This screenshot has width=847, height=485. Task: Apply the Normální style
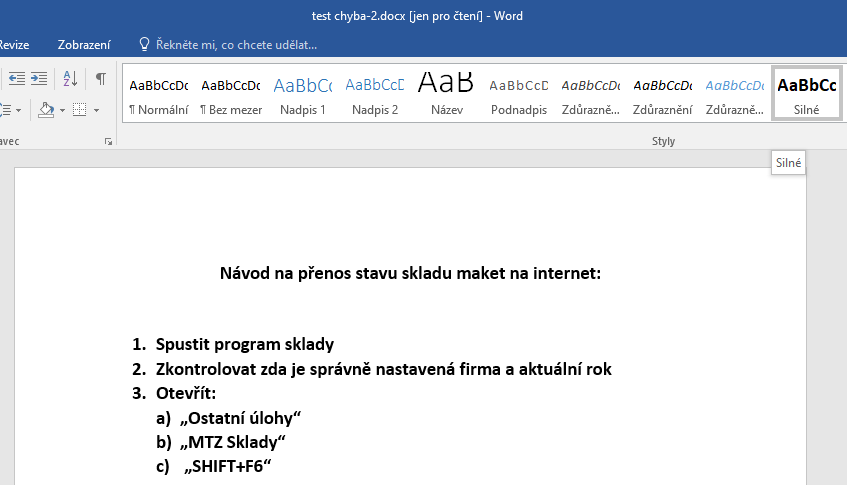click(x=158, y=95)
